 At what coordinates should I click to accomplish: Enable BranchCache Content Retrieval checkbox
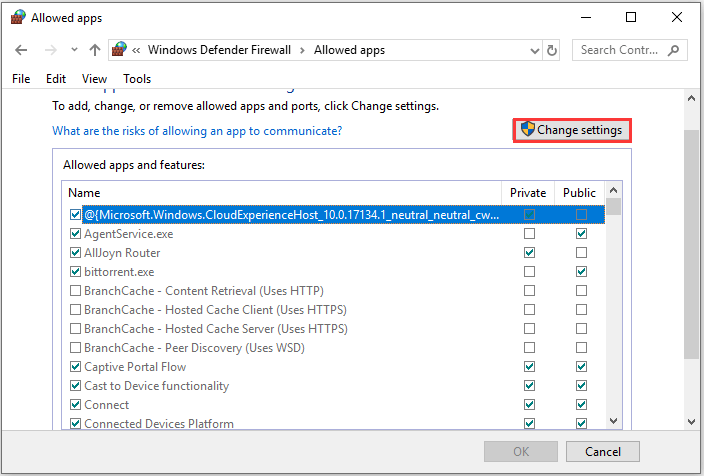(x=75, y=291)
